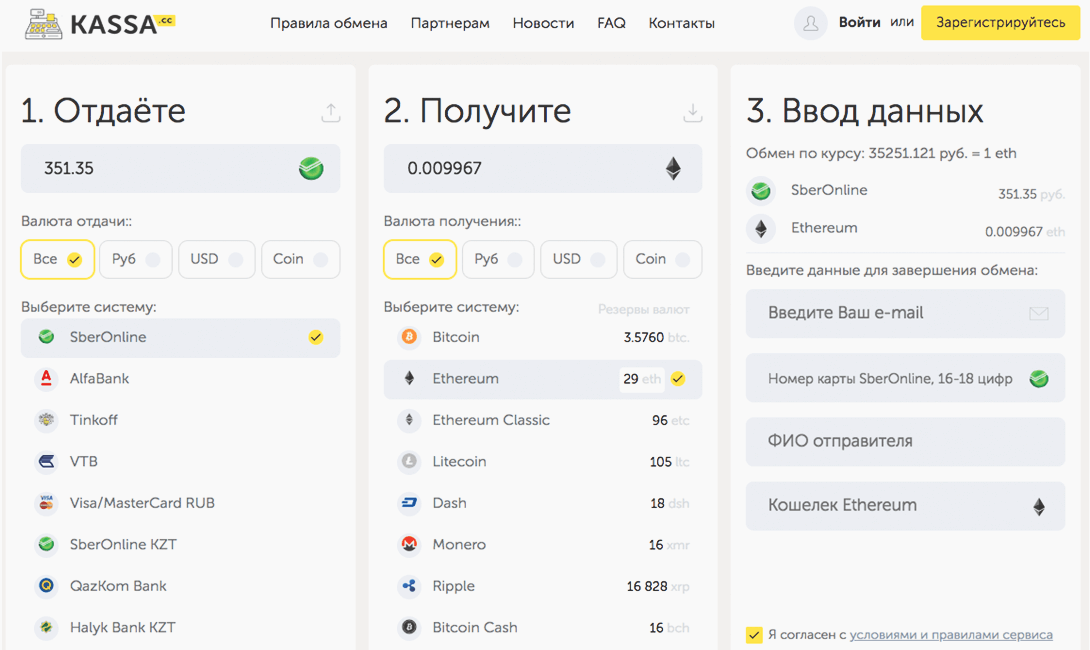Select Ripple in the receive list
Screen dimensions: 1090x650
pos(543,585)
